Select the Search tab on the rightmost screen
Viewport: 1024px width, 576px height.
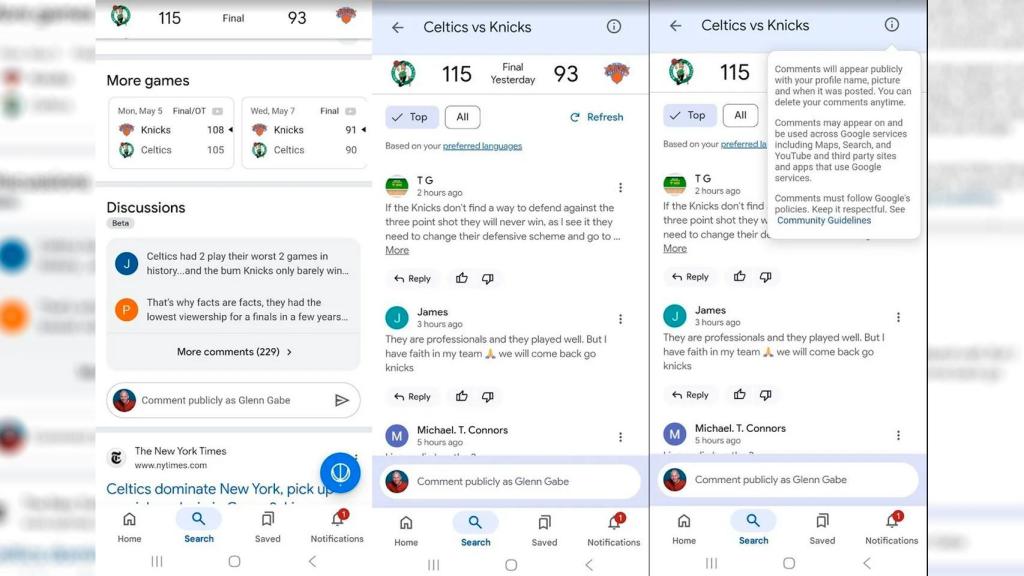pos(753,527)
